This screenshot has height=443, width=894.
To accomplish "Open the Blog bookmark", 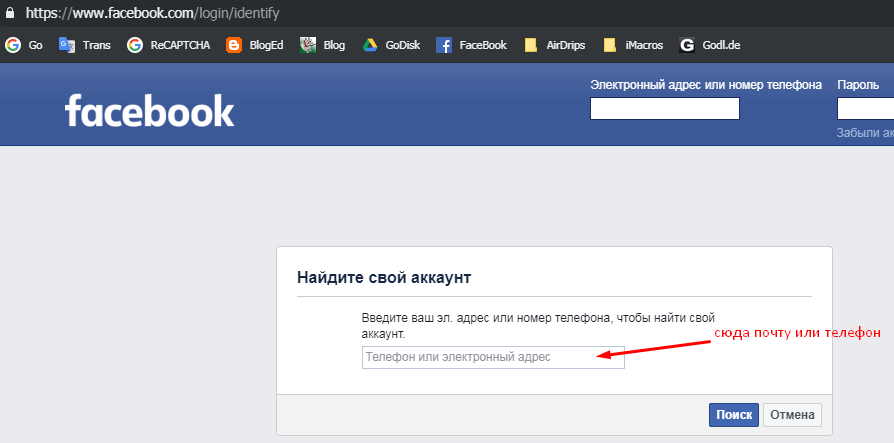I will [x=323, y=45].
